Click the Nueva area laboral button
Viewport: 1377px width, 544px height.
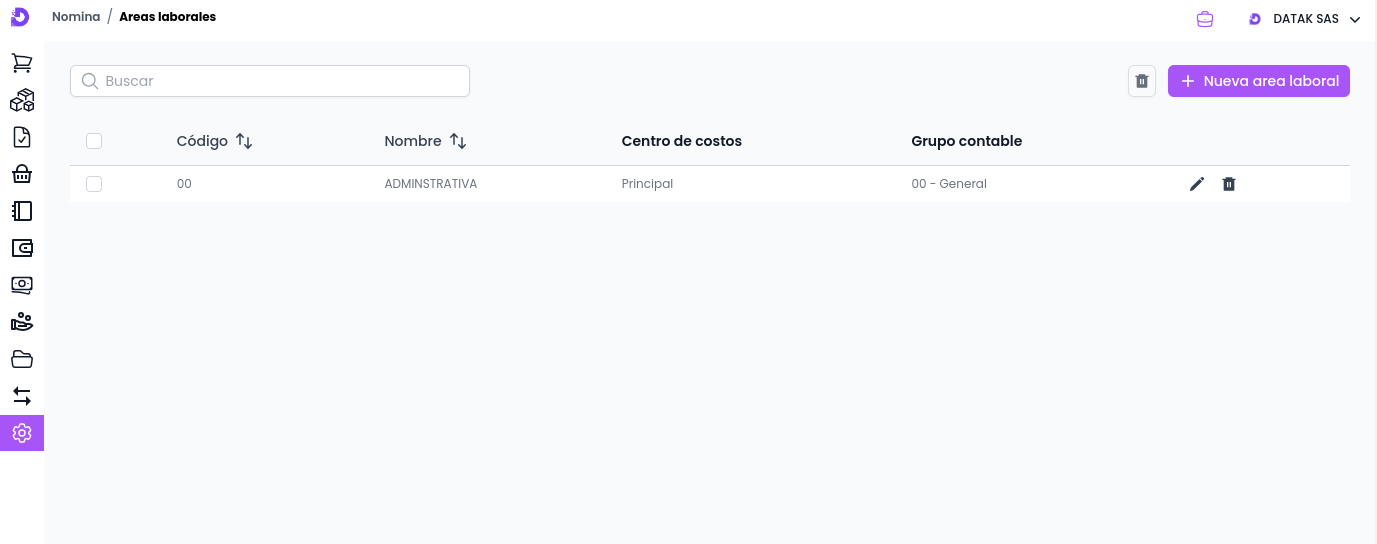point(1258,81)
